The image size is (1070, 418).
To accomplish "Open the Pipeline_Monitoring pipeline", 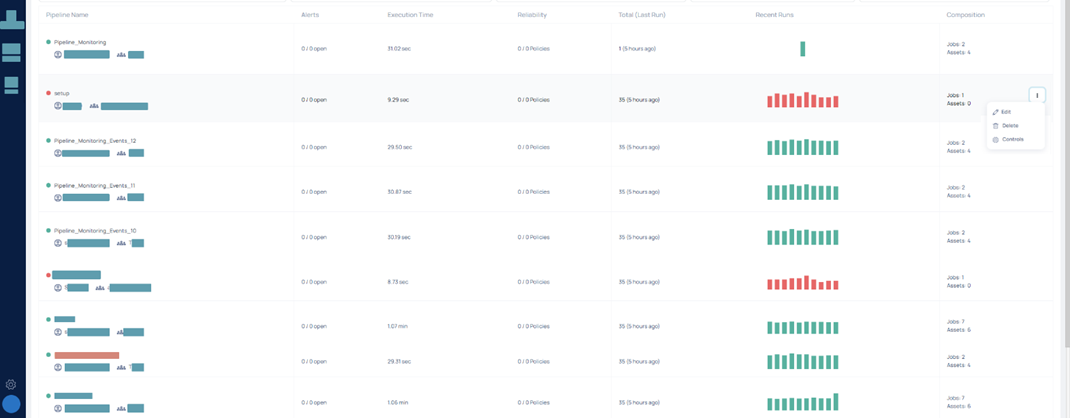I will [80, 42].
